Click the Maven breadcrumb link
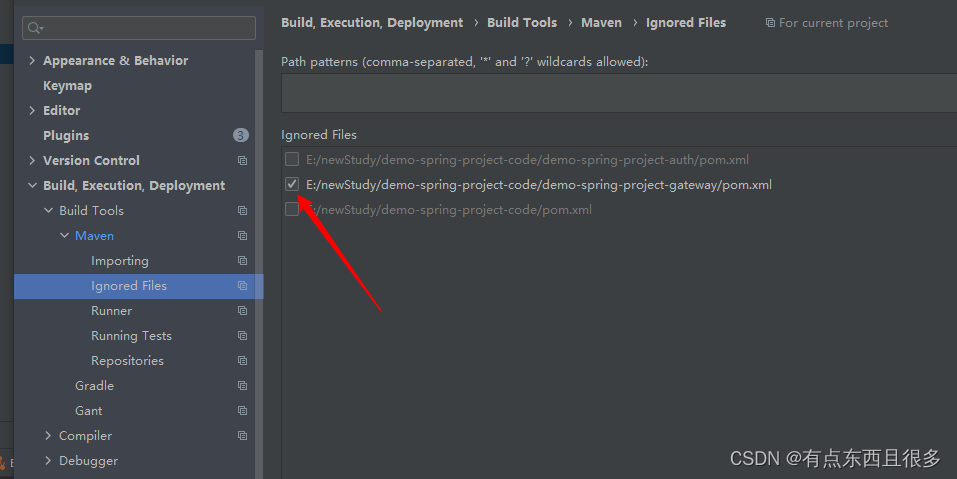 point(601,23)
